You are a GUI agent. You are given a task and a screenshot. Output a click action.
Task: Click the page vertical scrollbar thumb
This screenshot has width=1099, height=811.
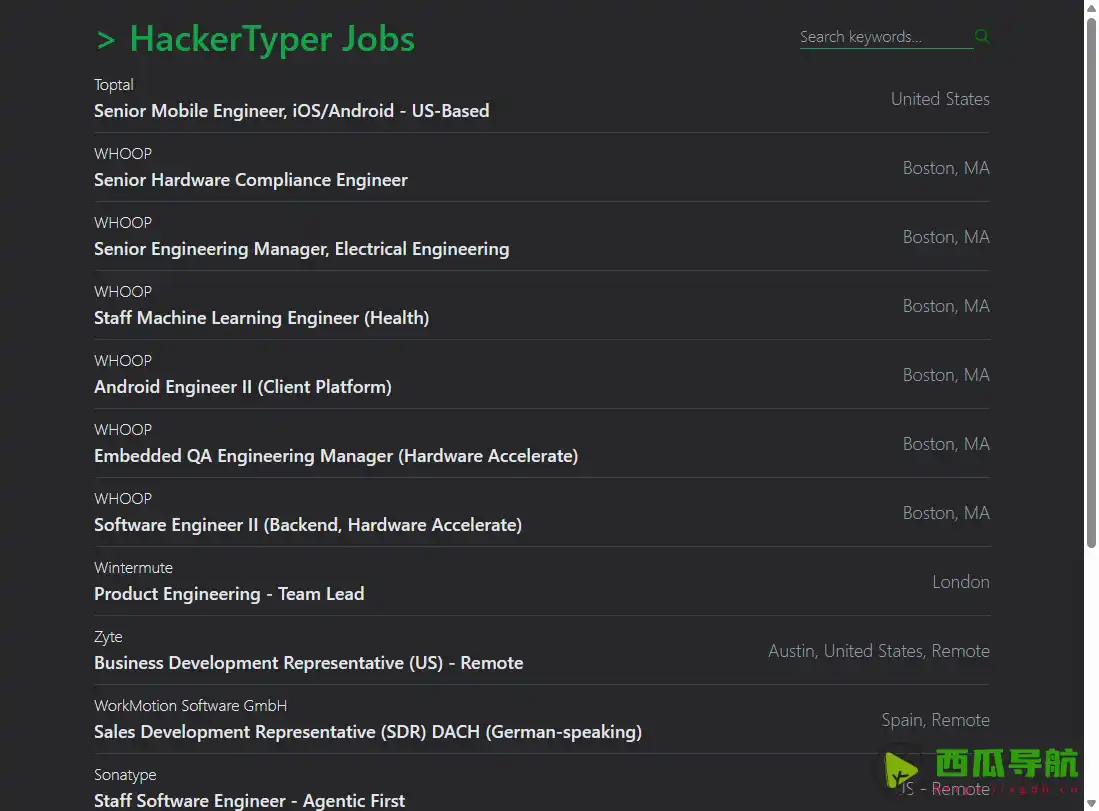coord(1091,282)
